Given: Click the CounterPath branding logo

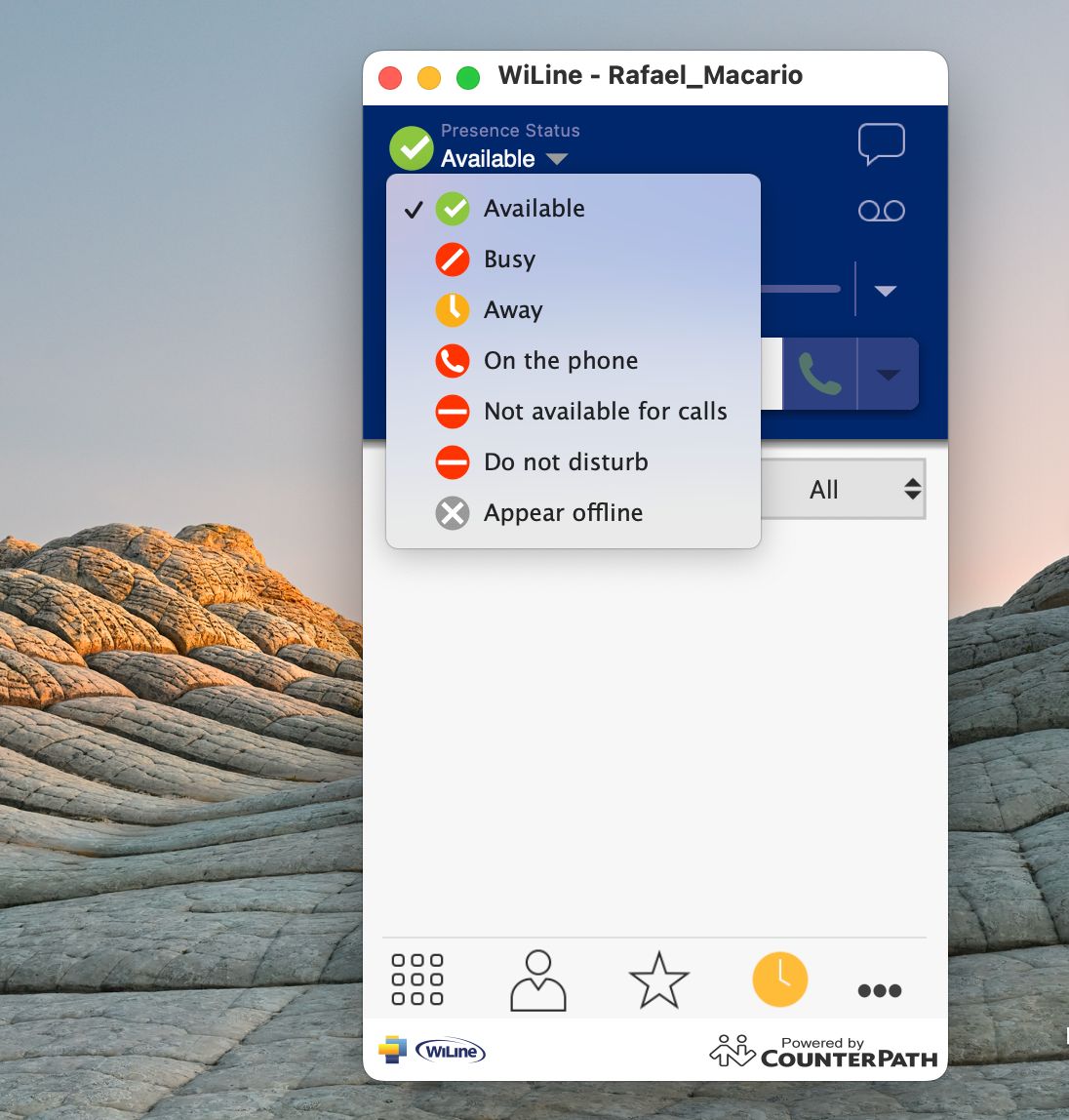Looking at the screenshot, I should [x=824, y=1051].
